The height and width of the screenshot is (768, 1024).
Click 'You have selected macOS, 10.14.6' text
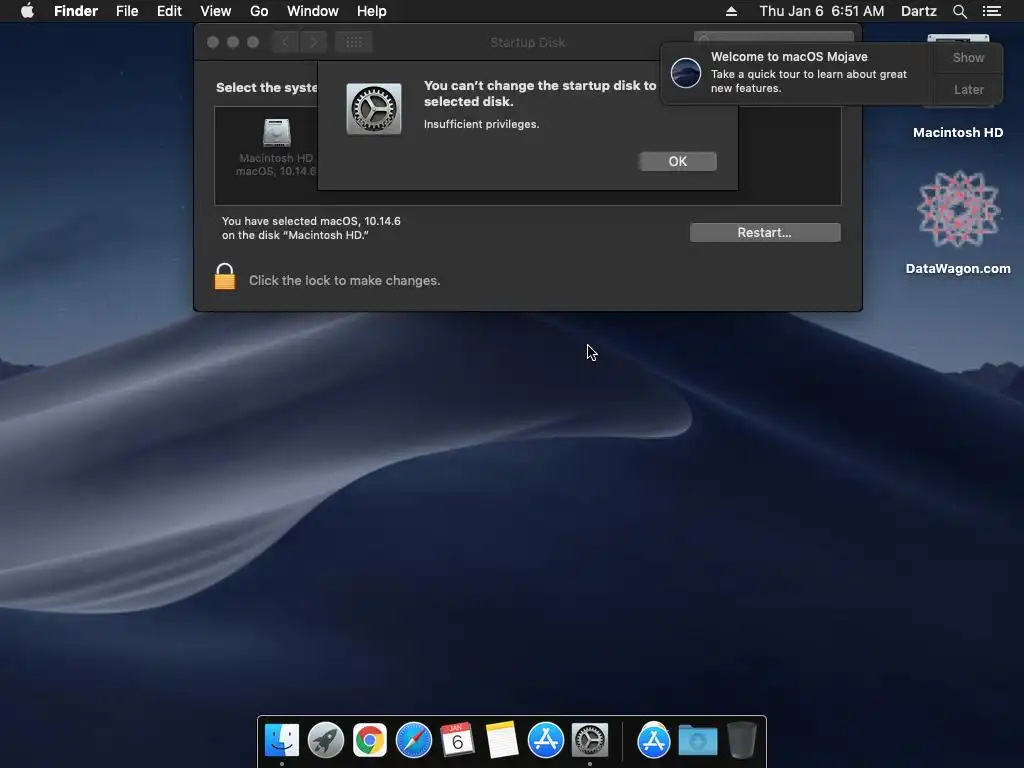point(312,221)
